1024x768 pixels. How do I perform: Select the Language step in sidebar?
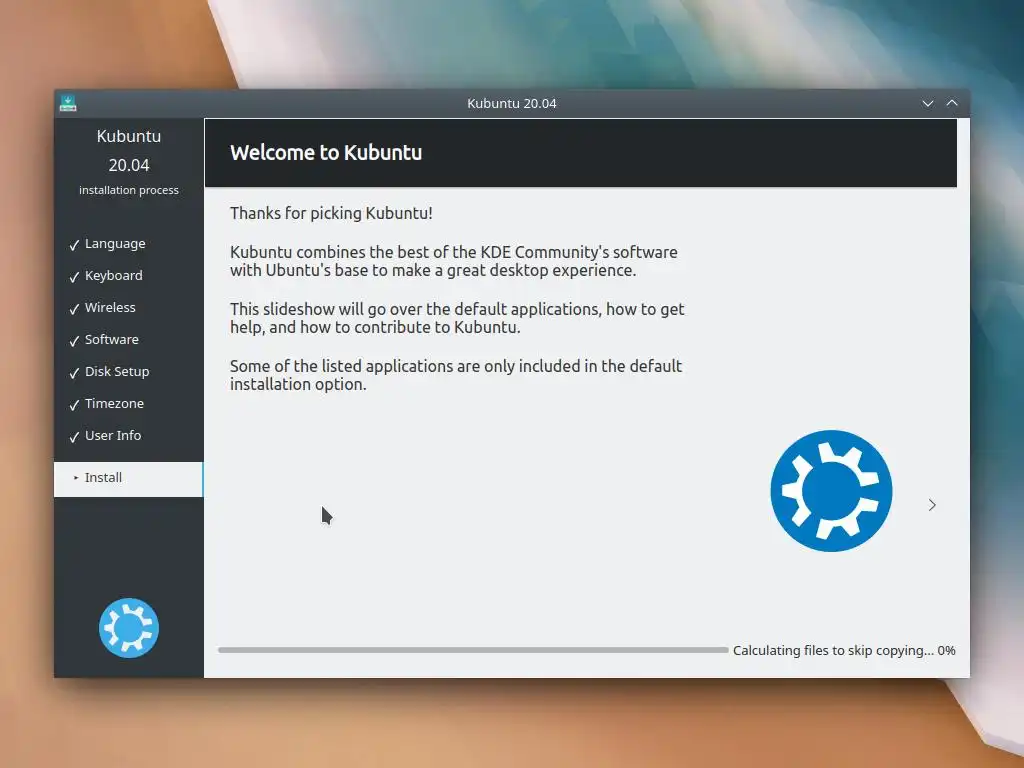[115, 244]
